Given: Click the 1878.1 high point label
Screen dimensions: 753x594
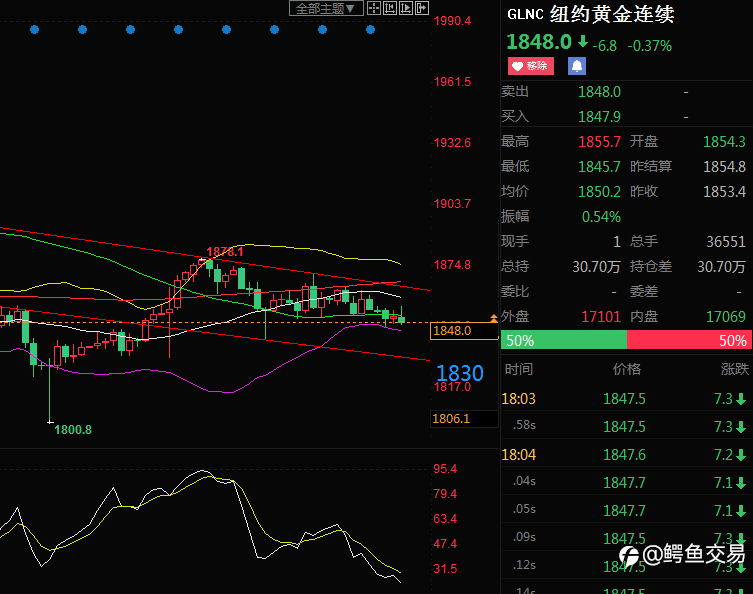Looking at the screenshot, I should [225, 252].
